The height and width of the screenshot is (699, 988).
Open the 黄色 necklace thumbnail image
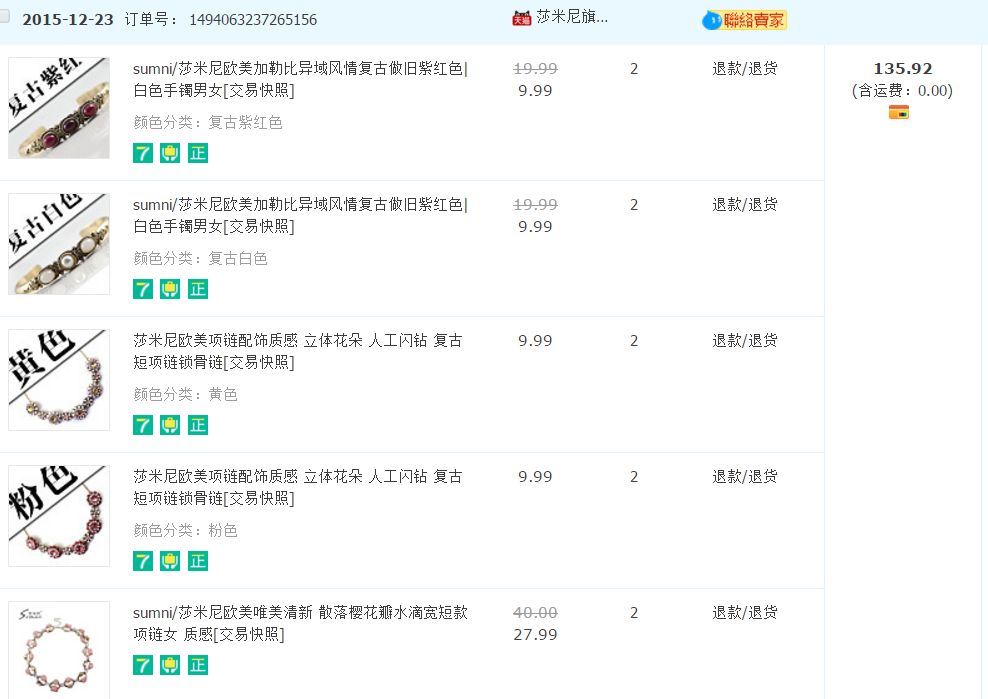(x=59, y=380)
